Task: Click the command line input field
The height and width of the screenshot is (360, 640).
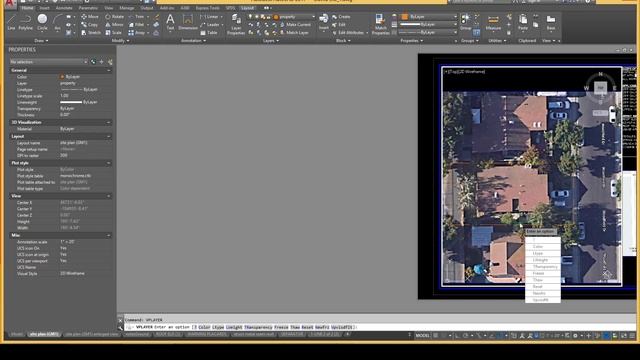Action: (380, 327)
